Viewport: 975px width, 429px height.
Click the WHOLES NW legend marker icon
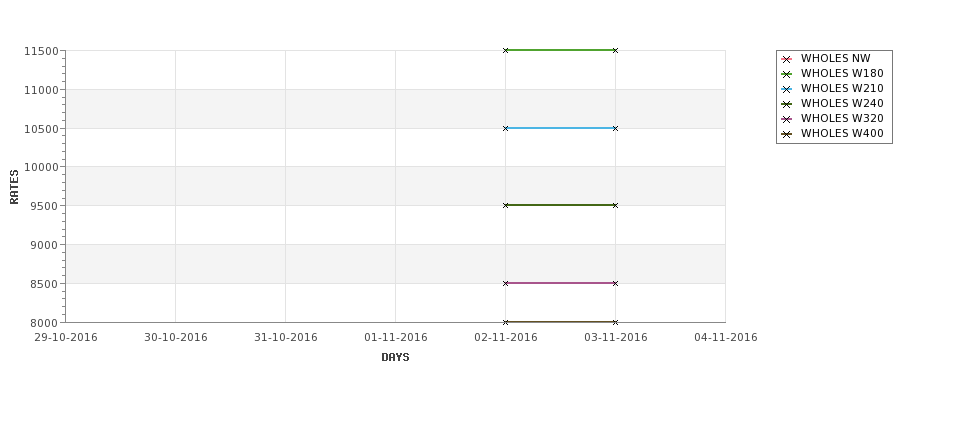click(787, 59)
